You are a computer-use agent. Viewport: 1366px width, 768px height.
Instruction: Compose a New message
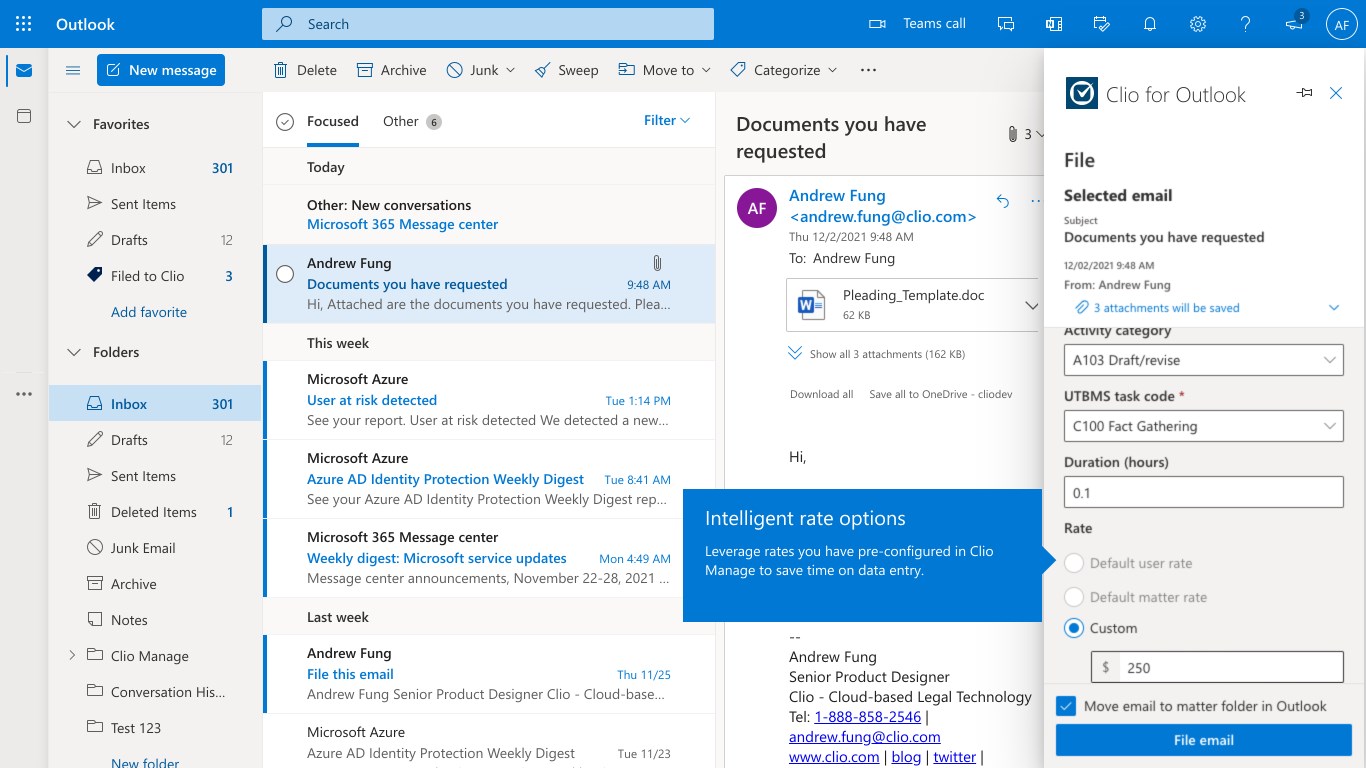[161, 70]
